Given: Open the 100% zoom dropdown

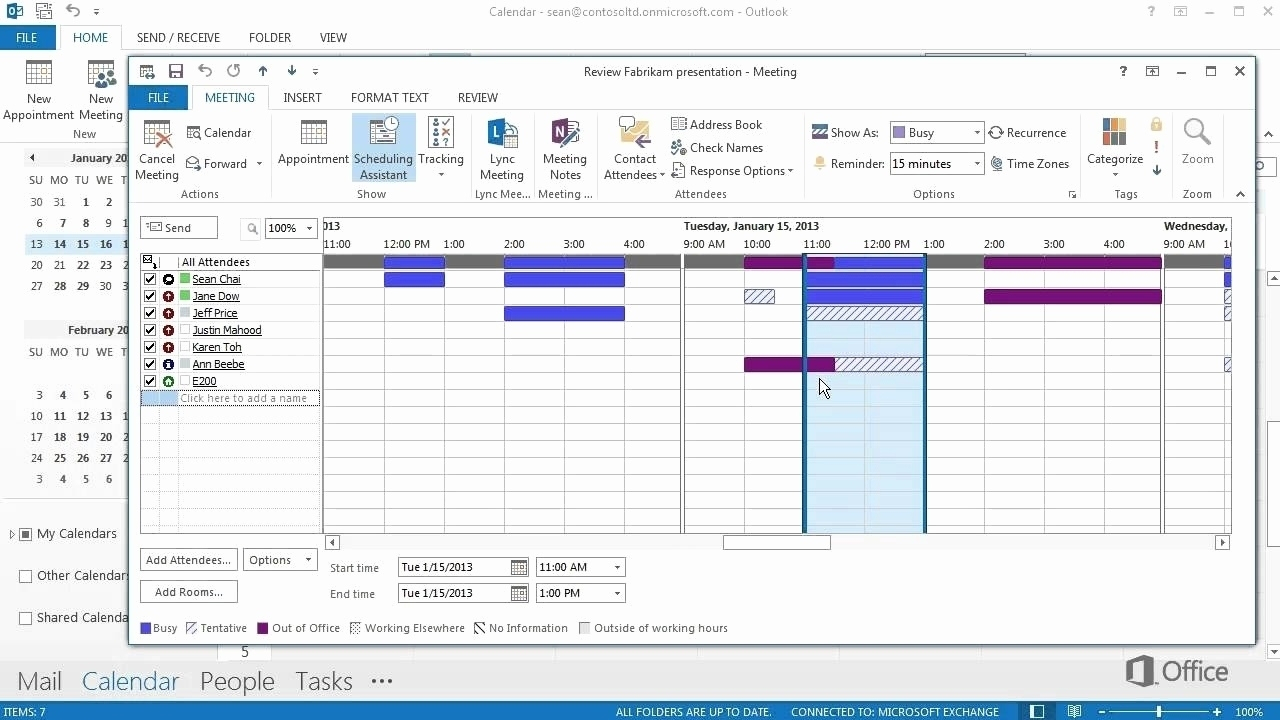Looking at the screenshot, I should [309, 228].
